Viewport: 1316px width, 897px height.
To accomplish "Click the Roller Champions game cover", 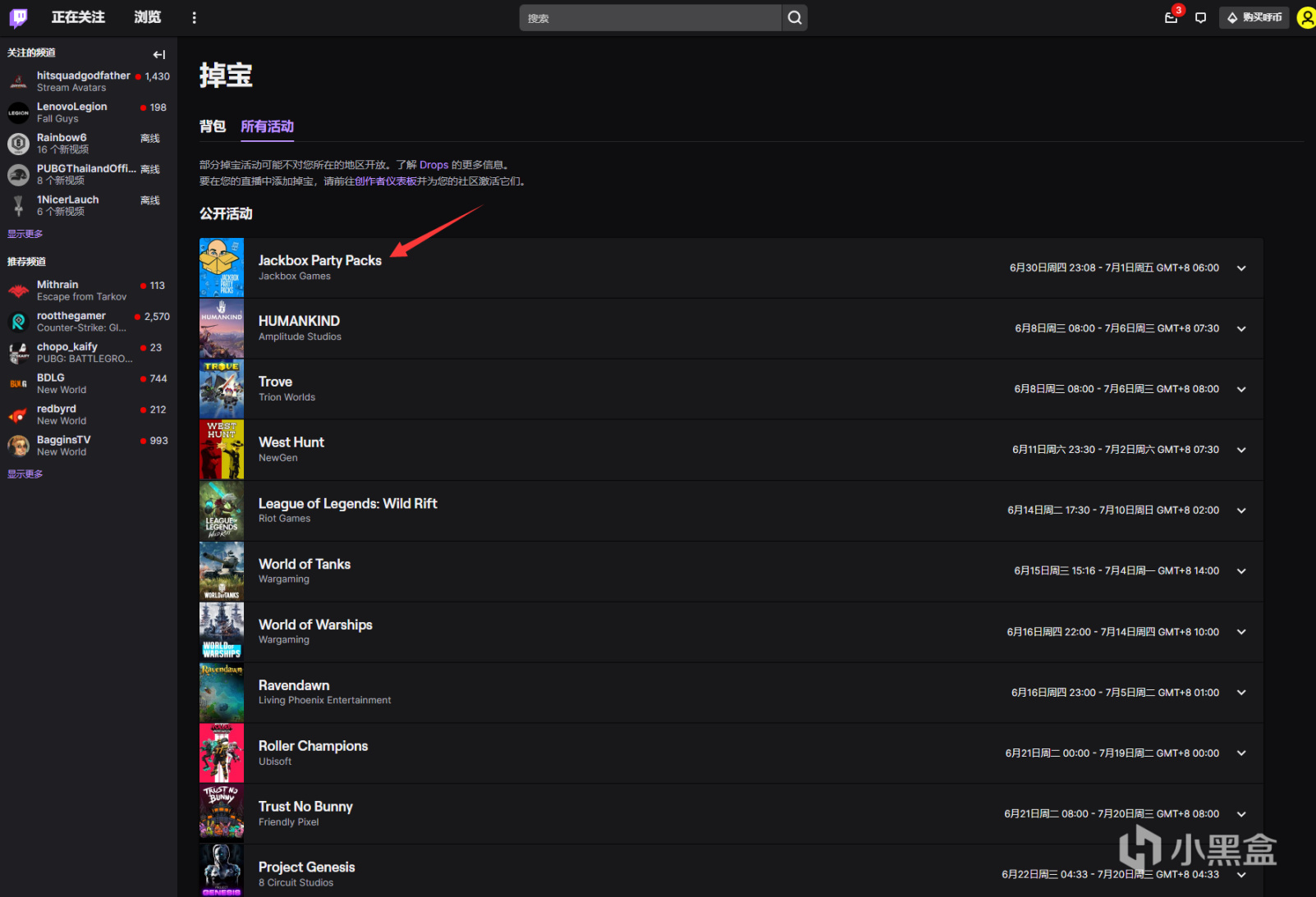I will point(222,753).
